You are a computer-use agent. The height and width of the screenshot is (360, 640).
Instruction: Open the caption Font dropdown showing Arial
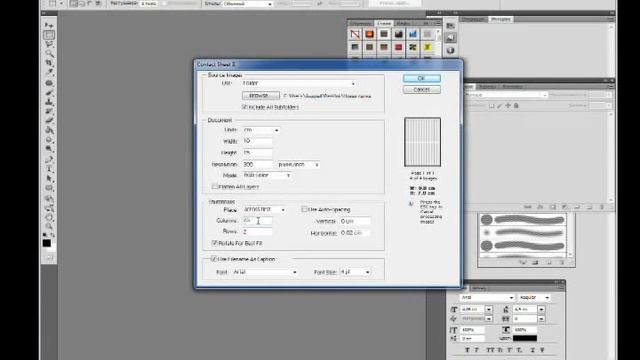tap(265, 272)
